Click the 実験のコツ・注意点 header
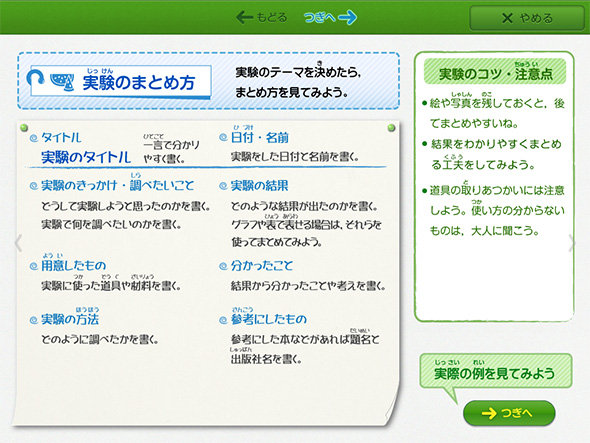The image size is (590, 443). point(495,72)
